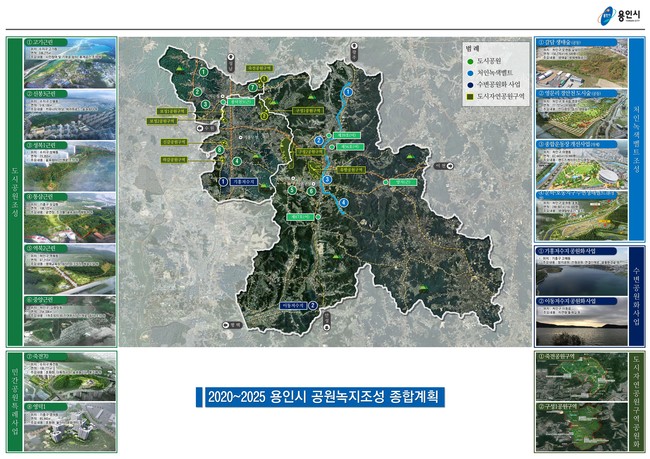Click the 신갈공원구역 map label
Image resolution: width=650 pixels, height=459 pixels.
pyautogui.click(x=174, y=142)
